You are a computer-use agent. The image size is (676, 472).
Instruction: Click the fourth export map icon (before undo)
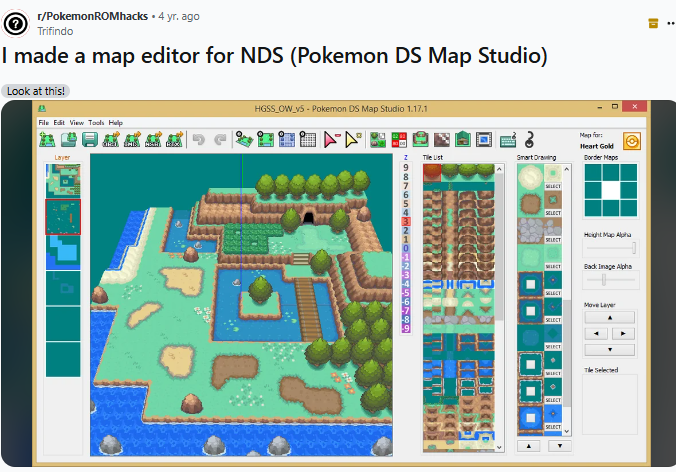point(174,140)
